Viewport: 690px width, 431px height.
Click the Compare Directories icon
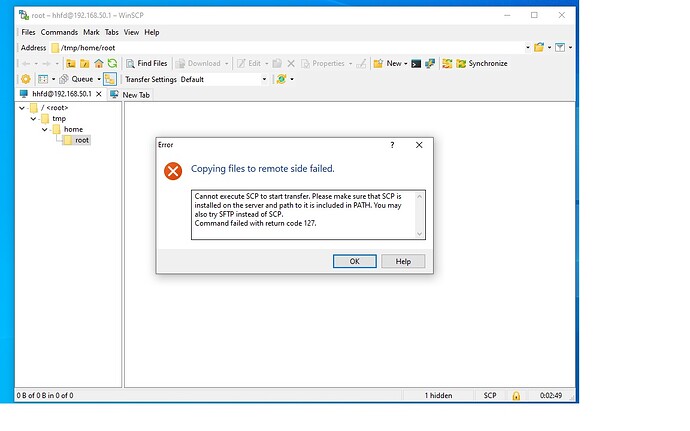coord(447,64)
